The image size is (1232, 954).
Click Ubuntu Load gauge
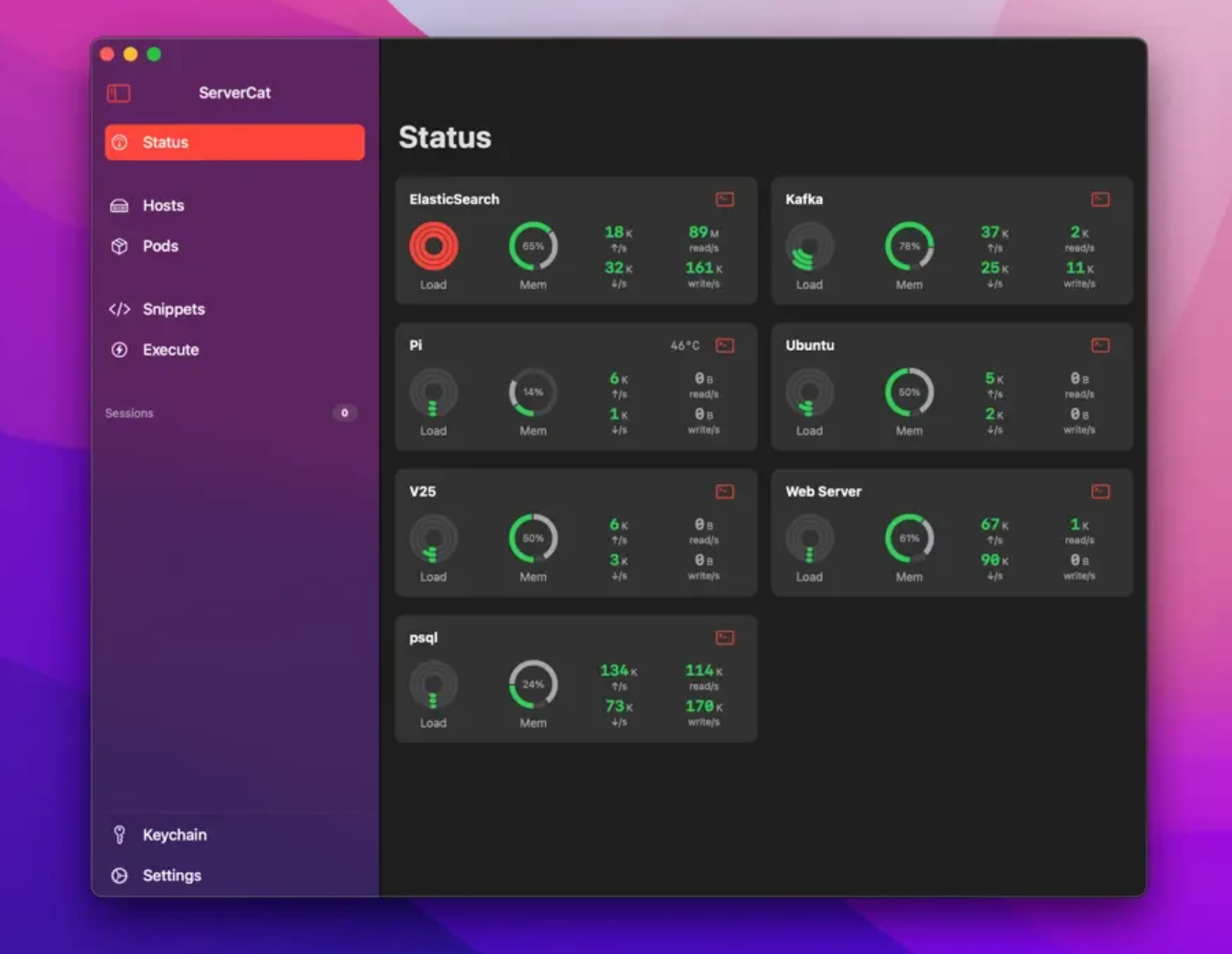pos(809,393)
